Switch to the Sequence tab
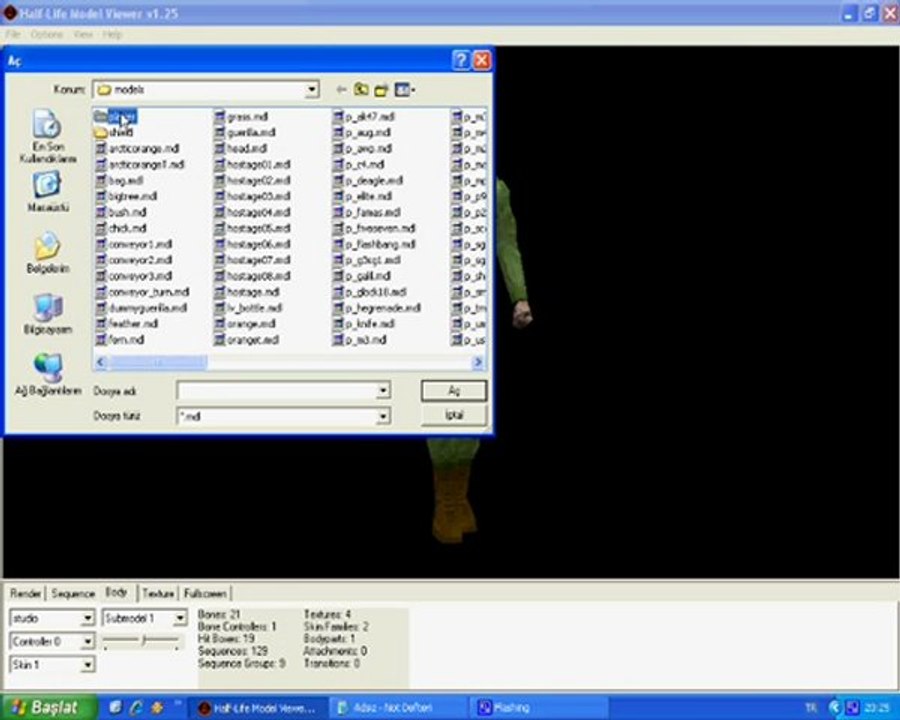Viewport: 900px width, 720px height. [x=73, y=594]
